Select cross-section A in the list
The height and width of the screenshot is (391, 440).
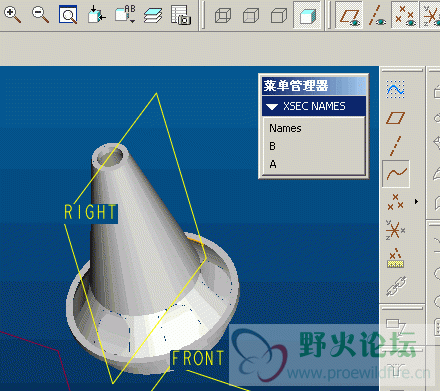pyautogui.click(x=273, y=164)
